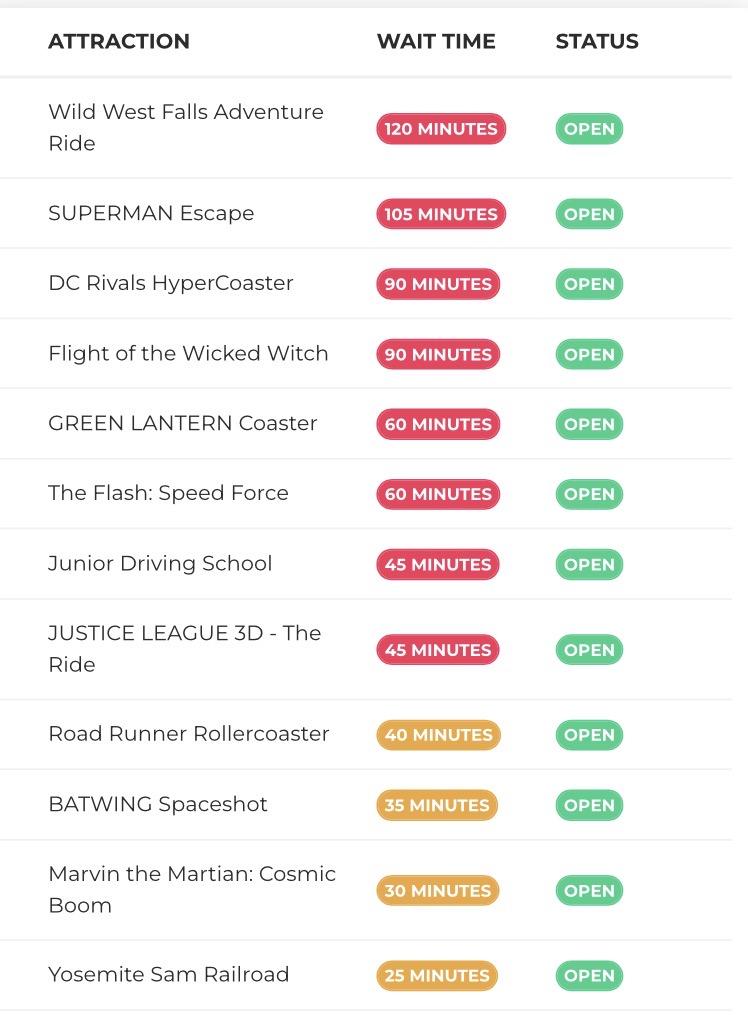Click the 40 MINUTES orange badge
Viewport: 748px width, 1015px height.
438,735
